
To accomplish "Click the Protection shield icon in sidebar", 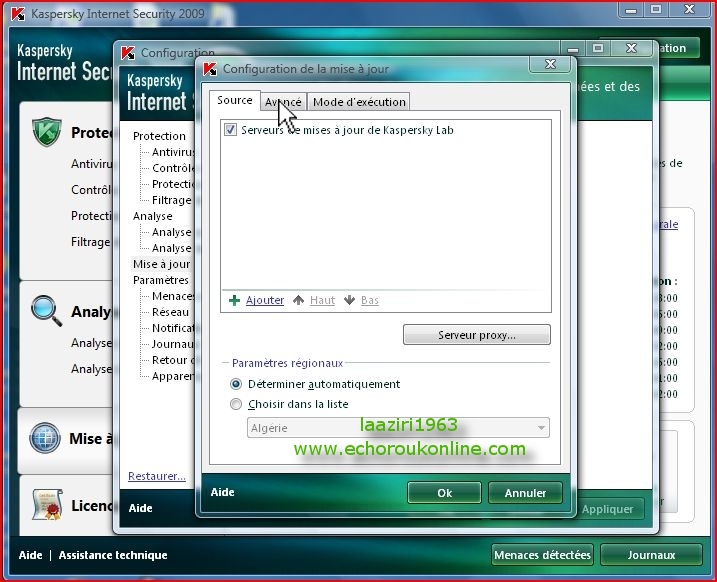I will [46, 132].
